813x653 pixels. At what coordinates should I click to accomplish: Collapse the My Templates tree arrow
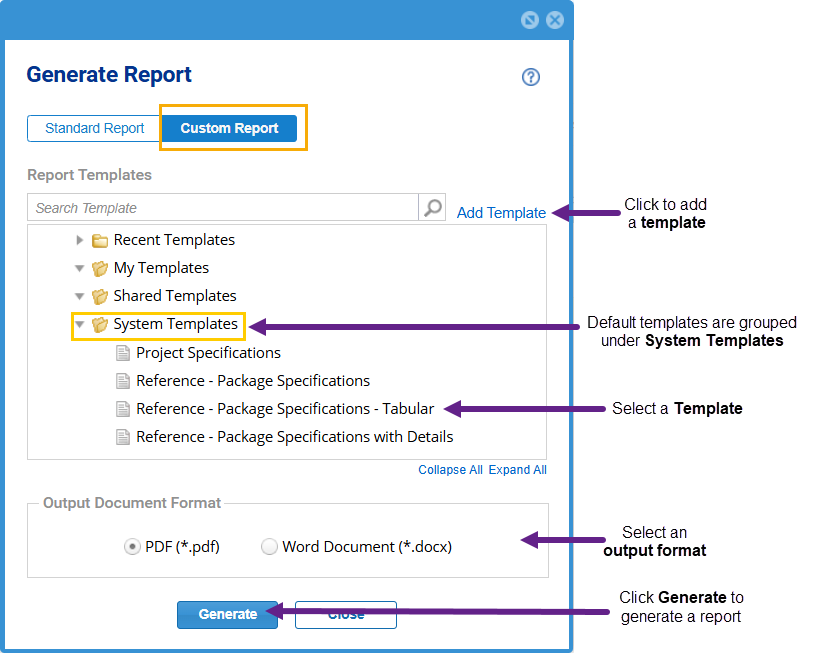tap(80, 268)
